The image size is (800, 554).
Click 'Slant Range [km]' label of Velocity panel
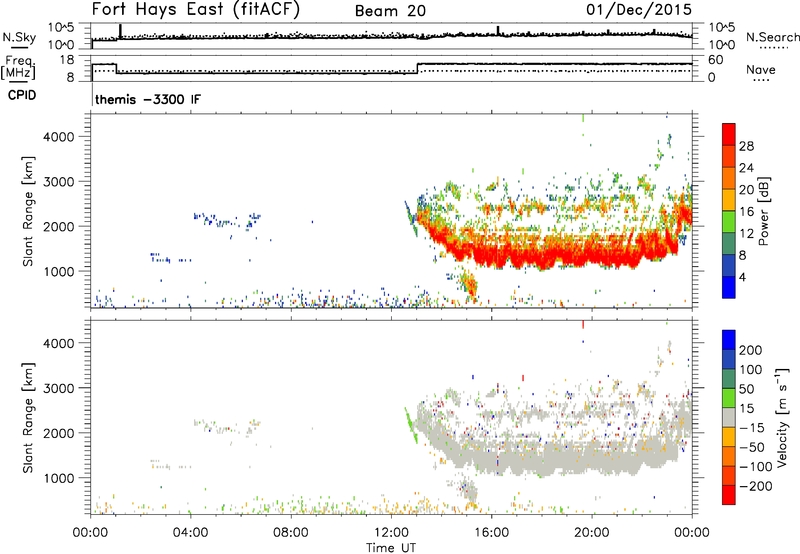[28, 418]
